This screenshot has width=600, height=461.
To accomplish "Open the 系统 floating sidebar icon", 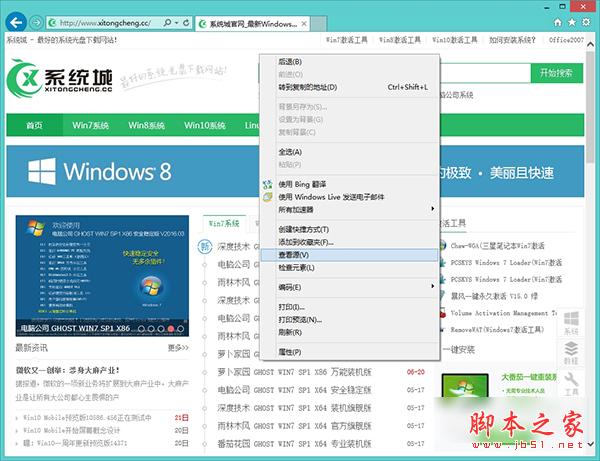I will pos(571,323).
